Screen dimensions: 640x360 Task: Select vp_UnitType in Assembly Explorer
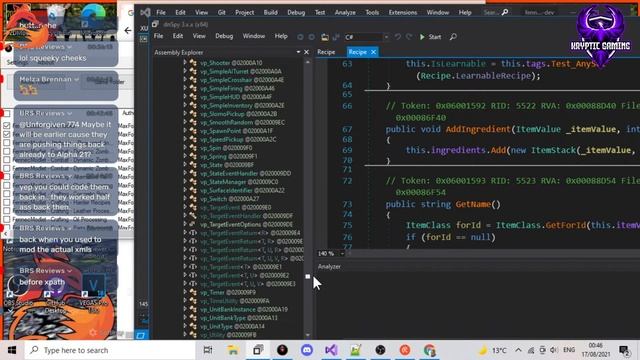232,327
